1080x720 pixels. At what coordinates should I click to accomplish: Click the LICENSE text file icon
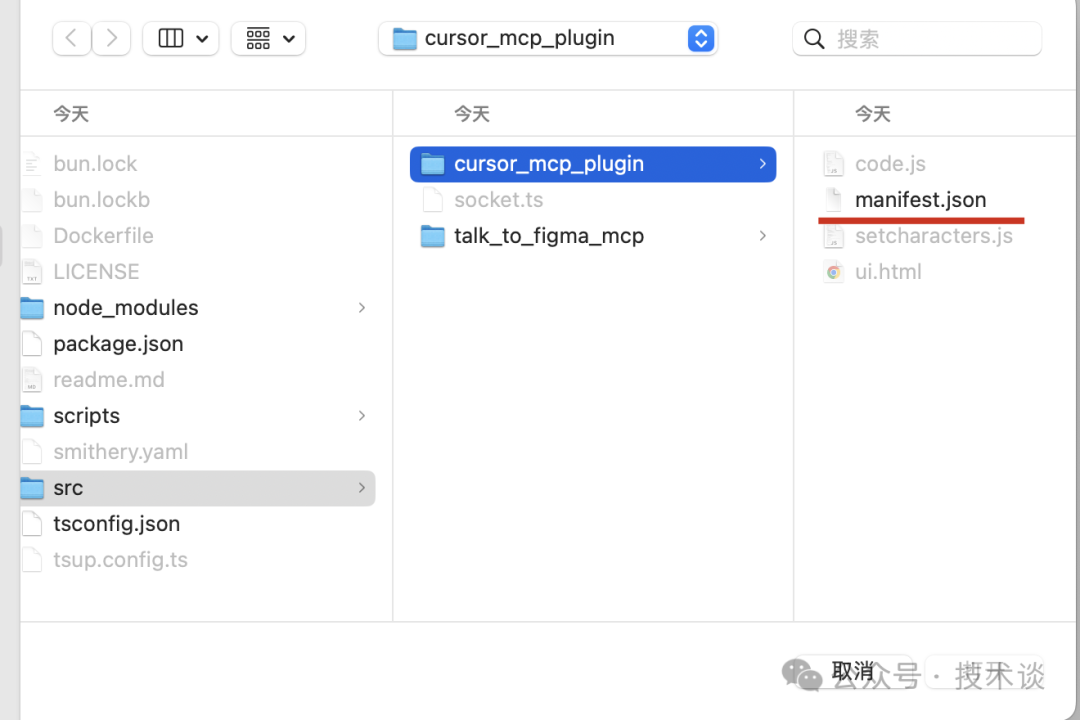point(32,271)
